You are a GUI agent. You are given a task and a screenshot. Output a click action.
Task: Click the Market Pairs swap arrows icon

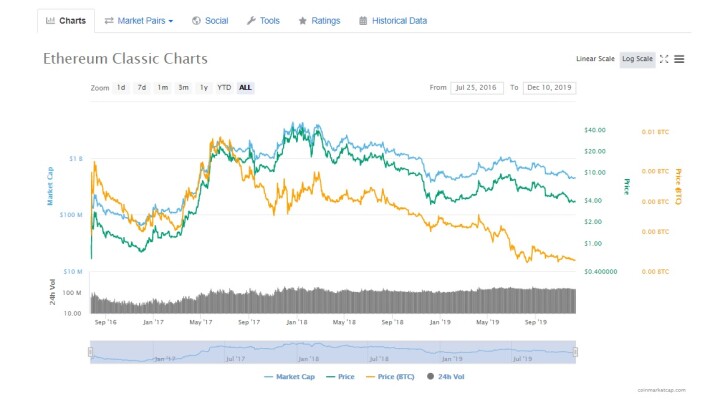109,20
